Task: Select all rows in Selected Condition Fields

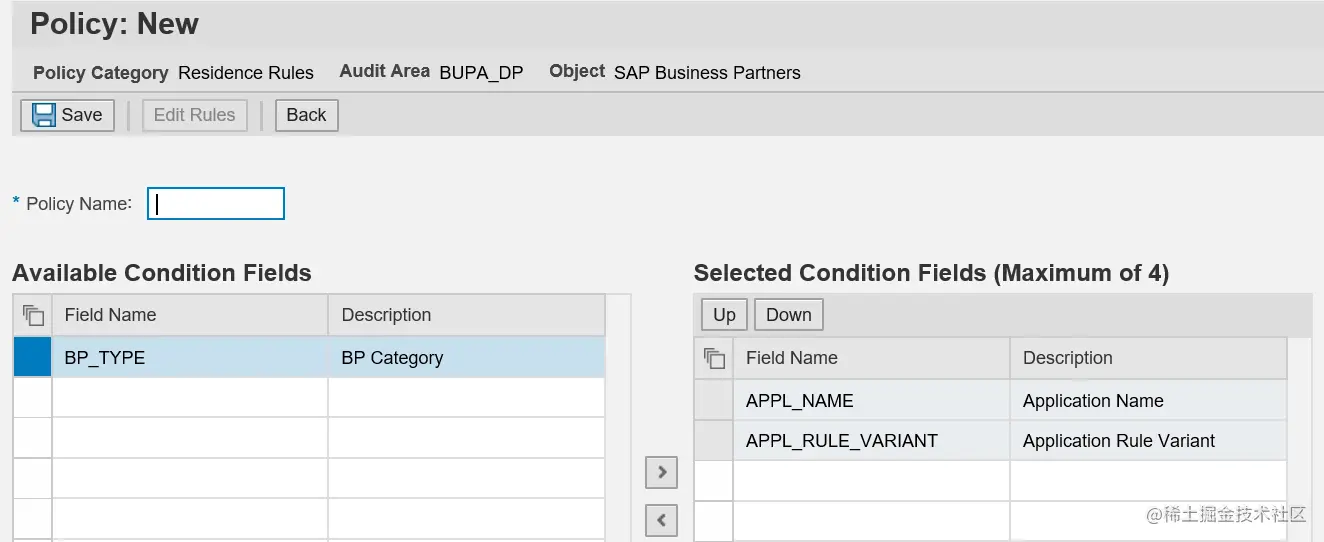Action: pos(714,358)
